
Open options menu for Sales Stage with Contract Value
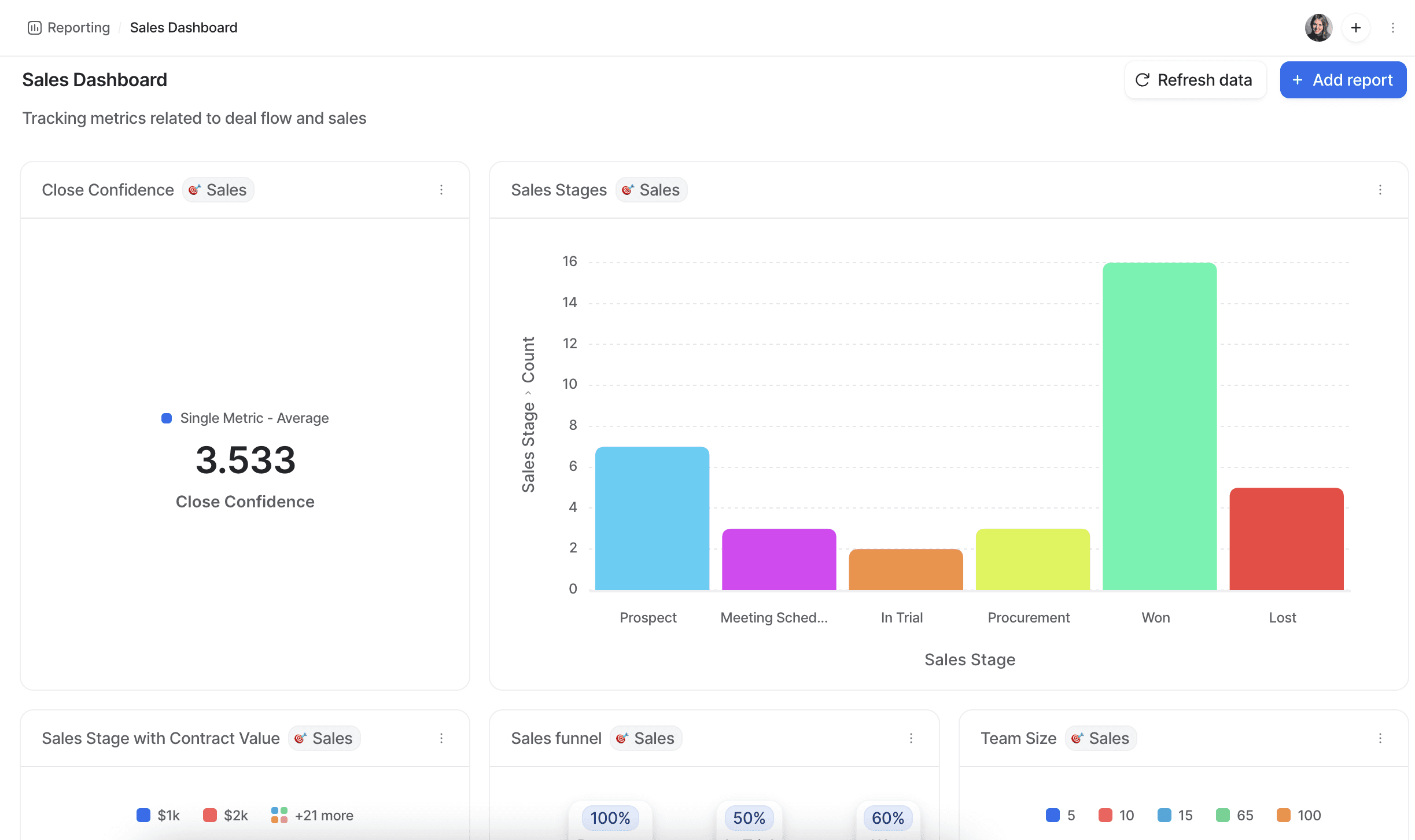[440, 738]
